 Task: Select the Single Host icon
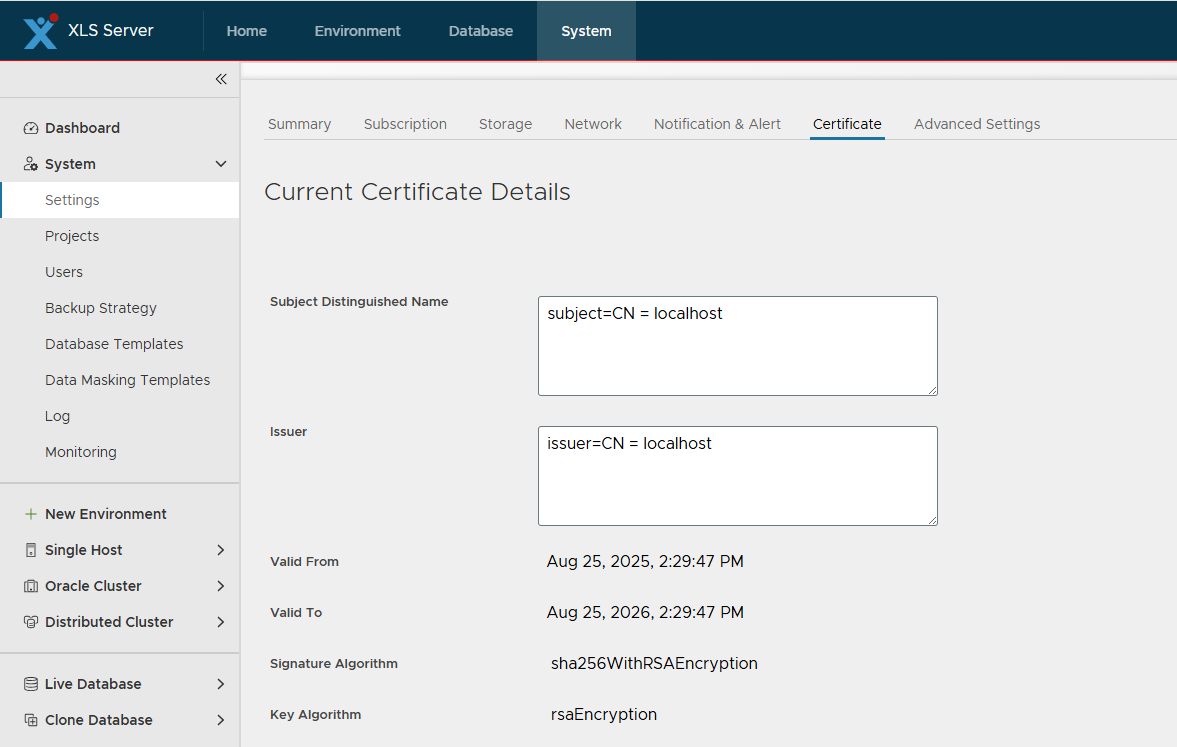[29, 549]
